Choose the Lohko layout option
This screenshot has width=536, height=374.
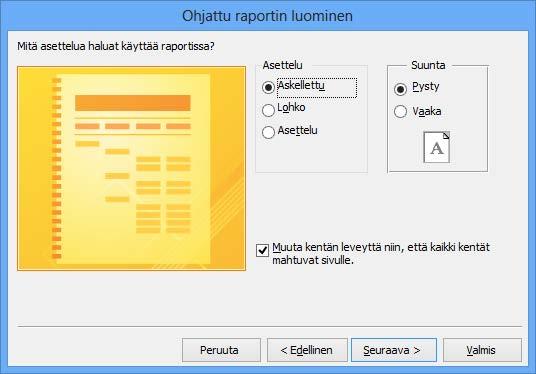[x=268, y=110]
